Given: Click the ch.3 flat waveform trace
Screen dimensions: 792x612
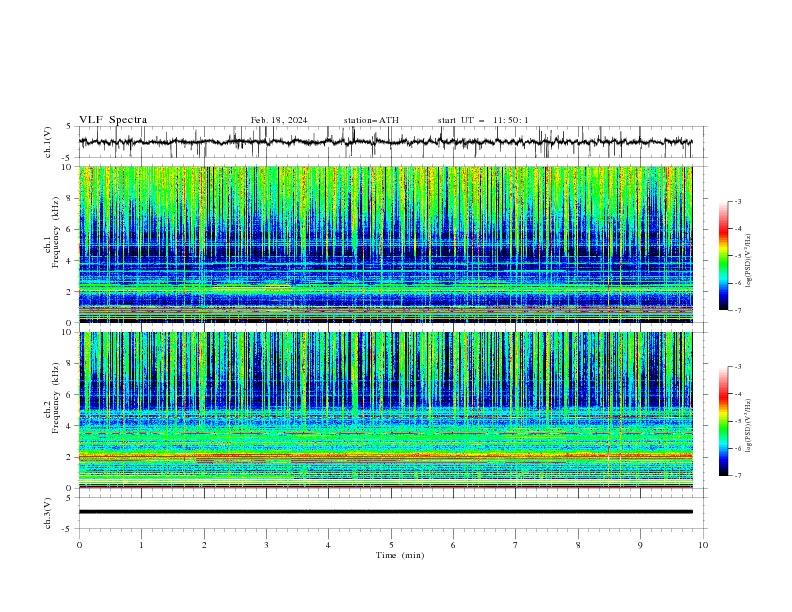Looking at the screenshot, I should [385, 512].
